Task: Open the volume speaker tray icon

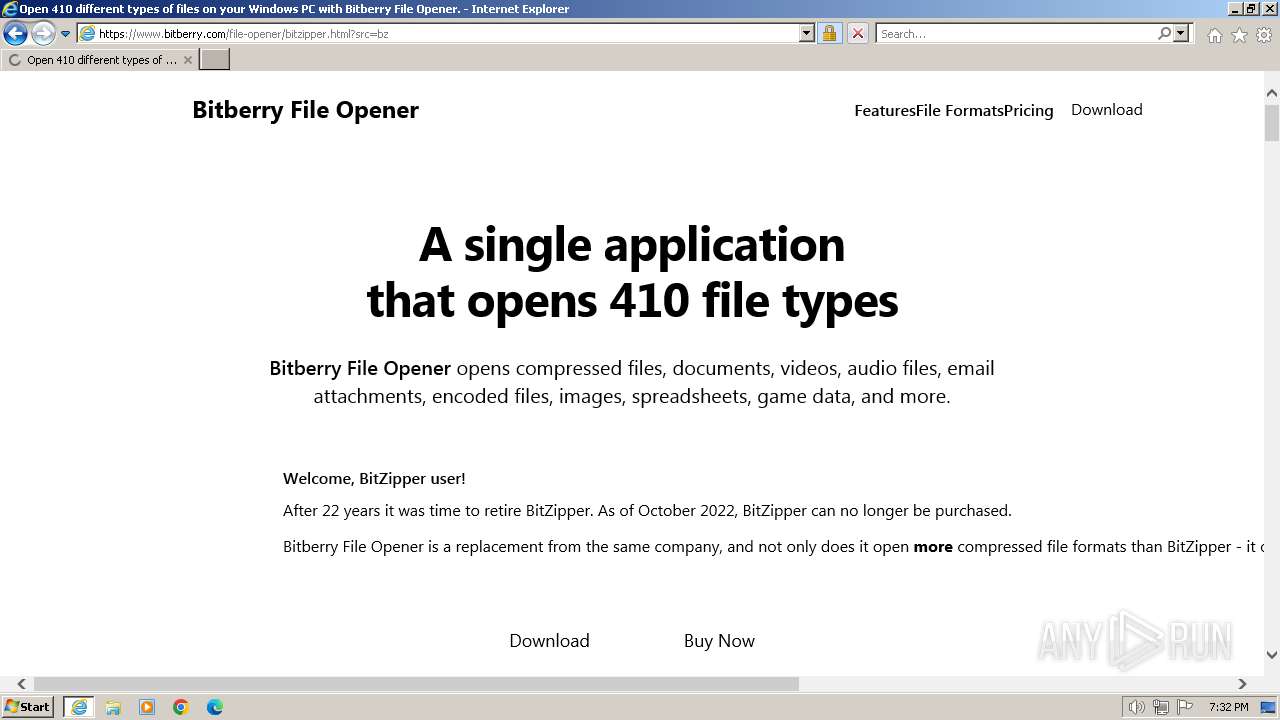Action: [x=1137, y=707]
